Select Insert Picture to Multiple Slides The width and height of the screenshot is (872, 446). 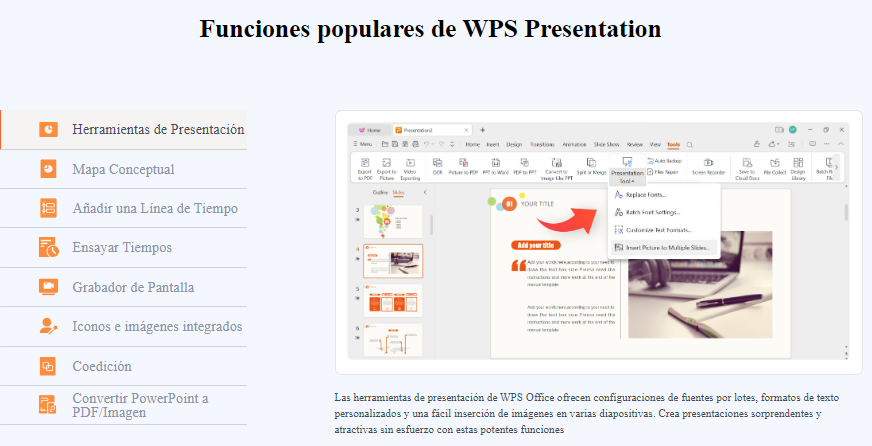665,248
